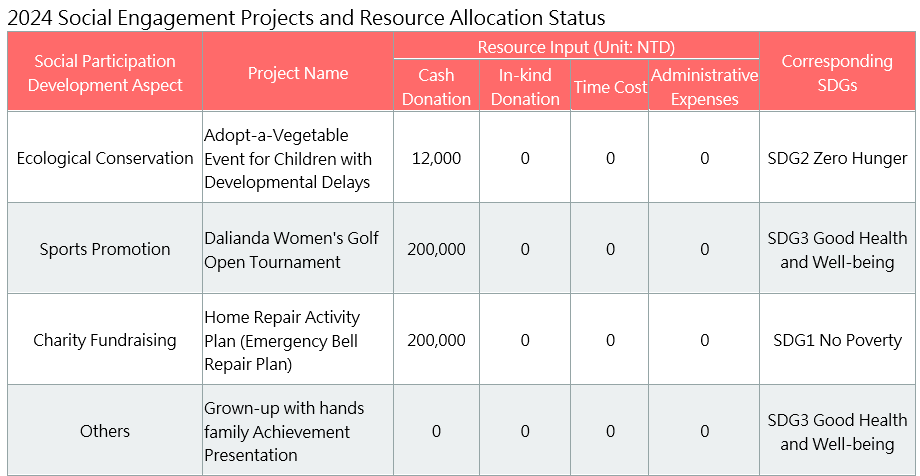Select the Home Repair Activity Plan cell
The width and height of the screenshot is (920, 476).
pos(282,341)
